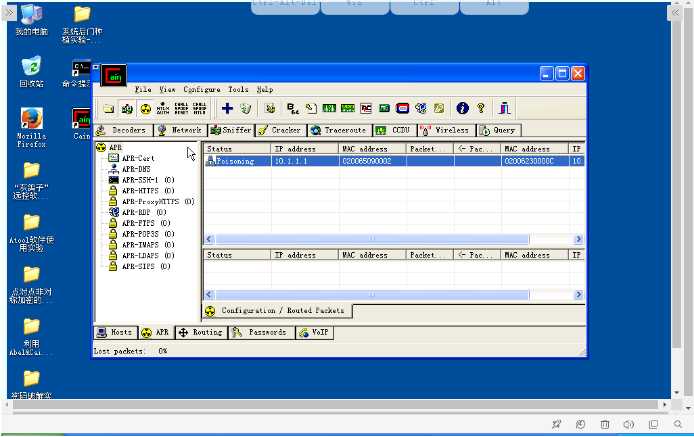Switch to the Hosts bottom tab

(115, 333)
